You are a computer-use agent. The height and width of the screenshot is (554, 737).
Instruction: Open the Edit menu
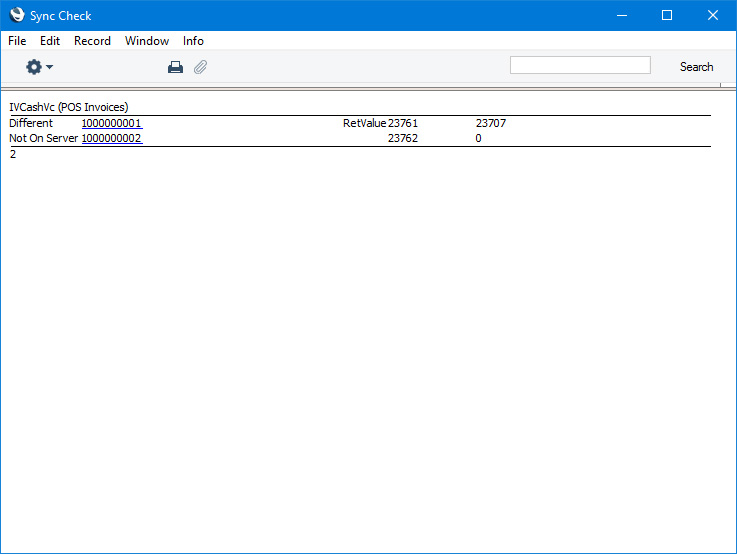click(x=50, y=41)
